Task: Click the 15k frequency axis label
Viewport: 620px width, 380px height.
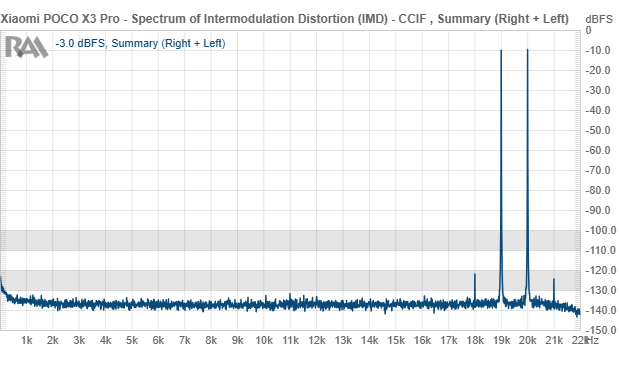Action: (396, 340)
